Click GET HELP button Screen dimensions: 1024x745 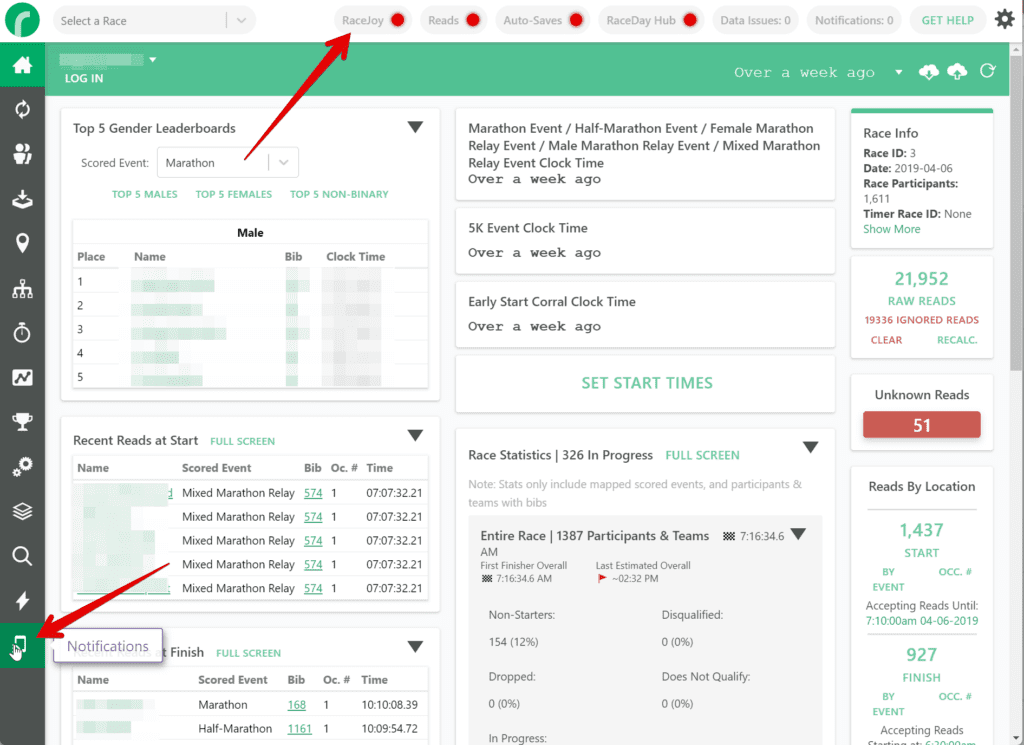pyautogui.click(x=948, y=20)
